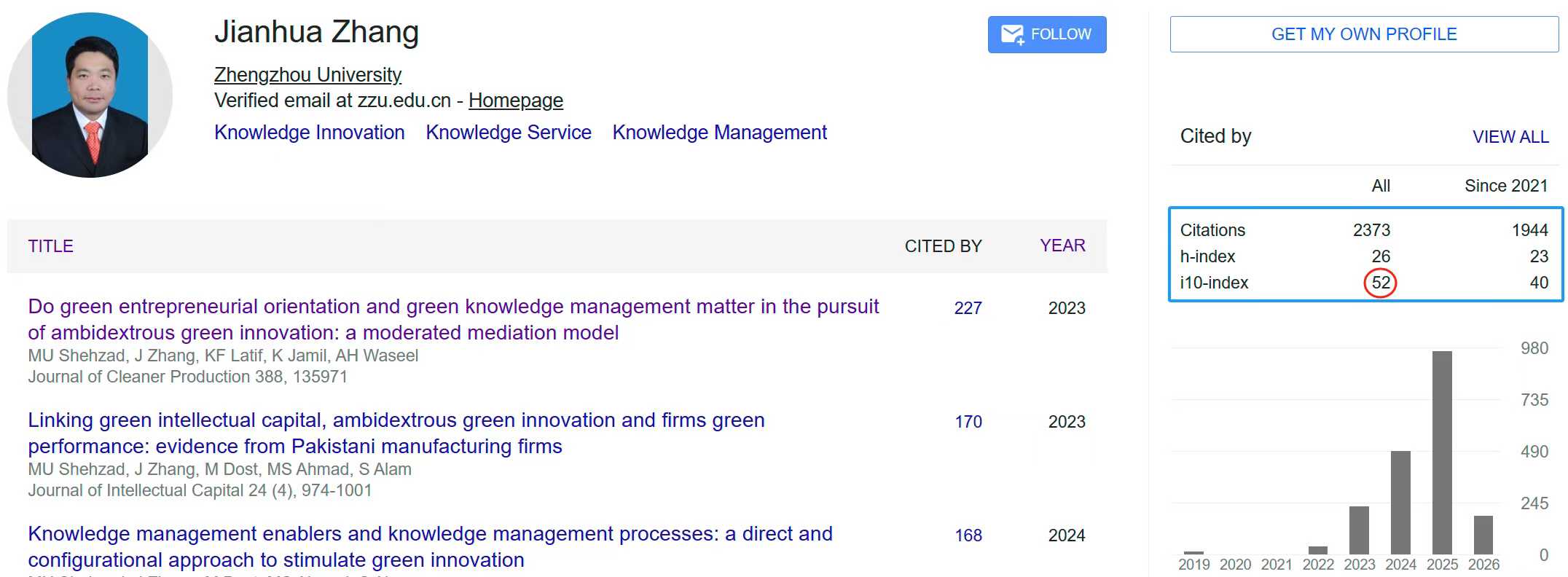Visit the Homepage link
1568x577 pixels.
tap(515, 101)
